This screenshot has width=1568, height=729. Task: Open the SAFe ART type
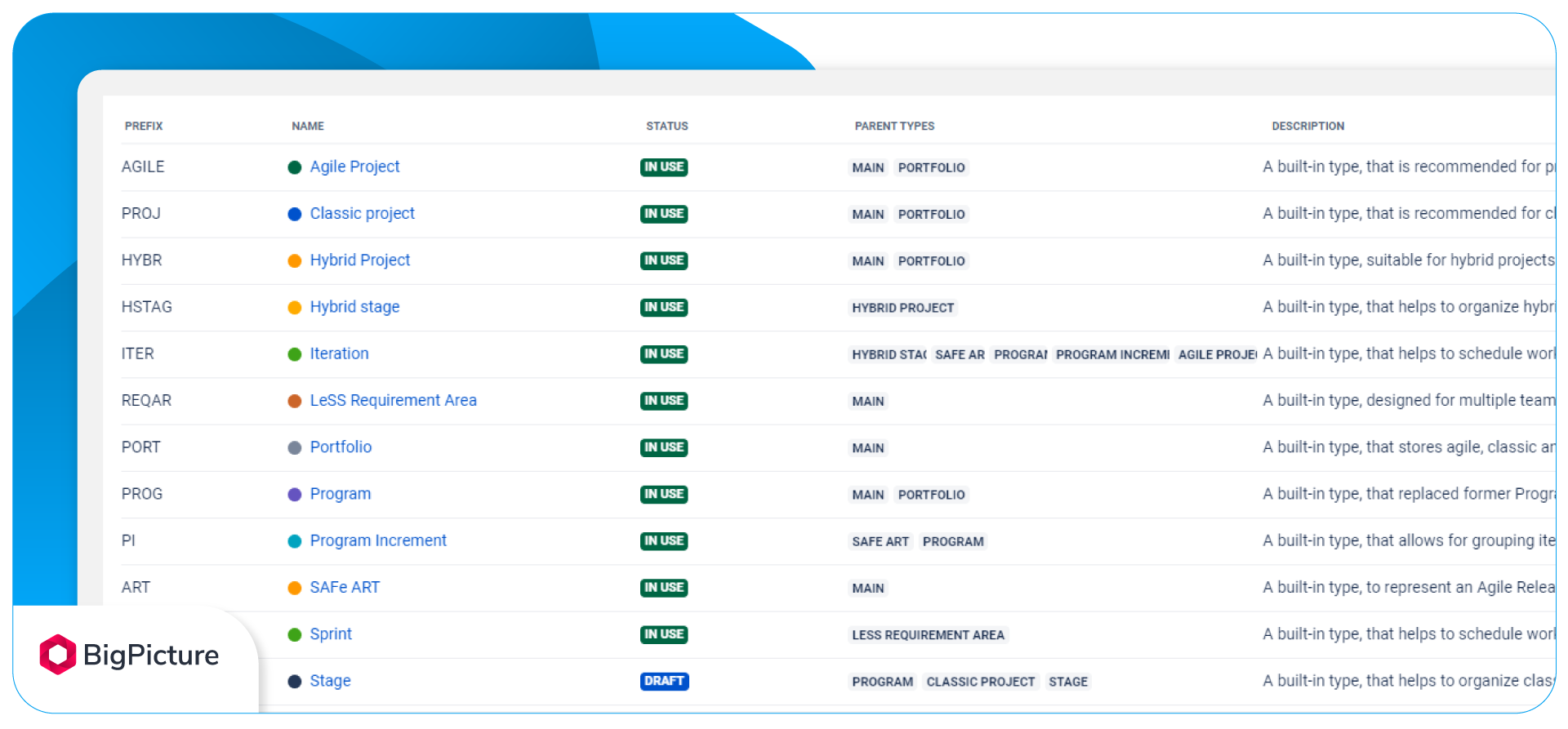(x=345, y=587)
